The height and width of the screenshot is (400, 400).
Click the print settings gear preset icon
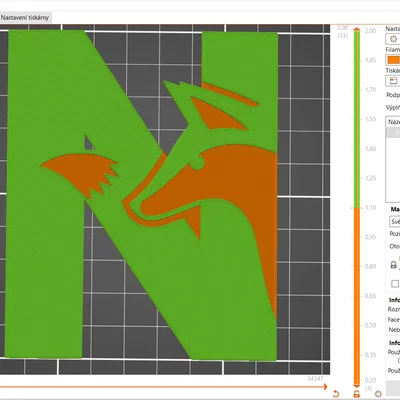click(393, 39)
